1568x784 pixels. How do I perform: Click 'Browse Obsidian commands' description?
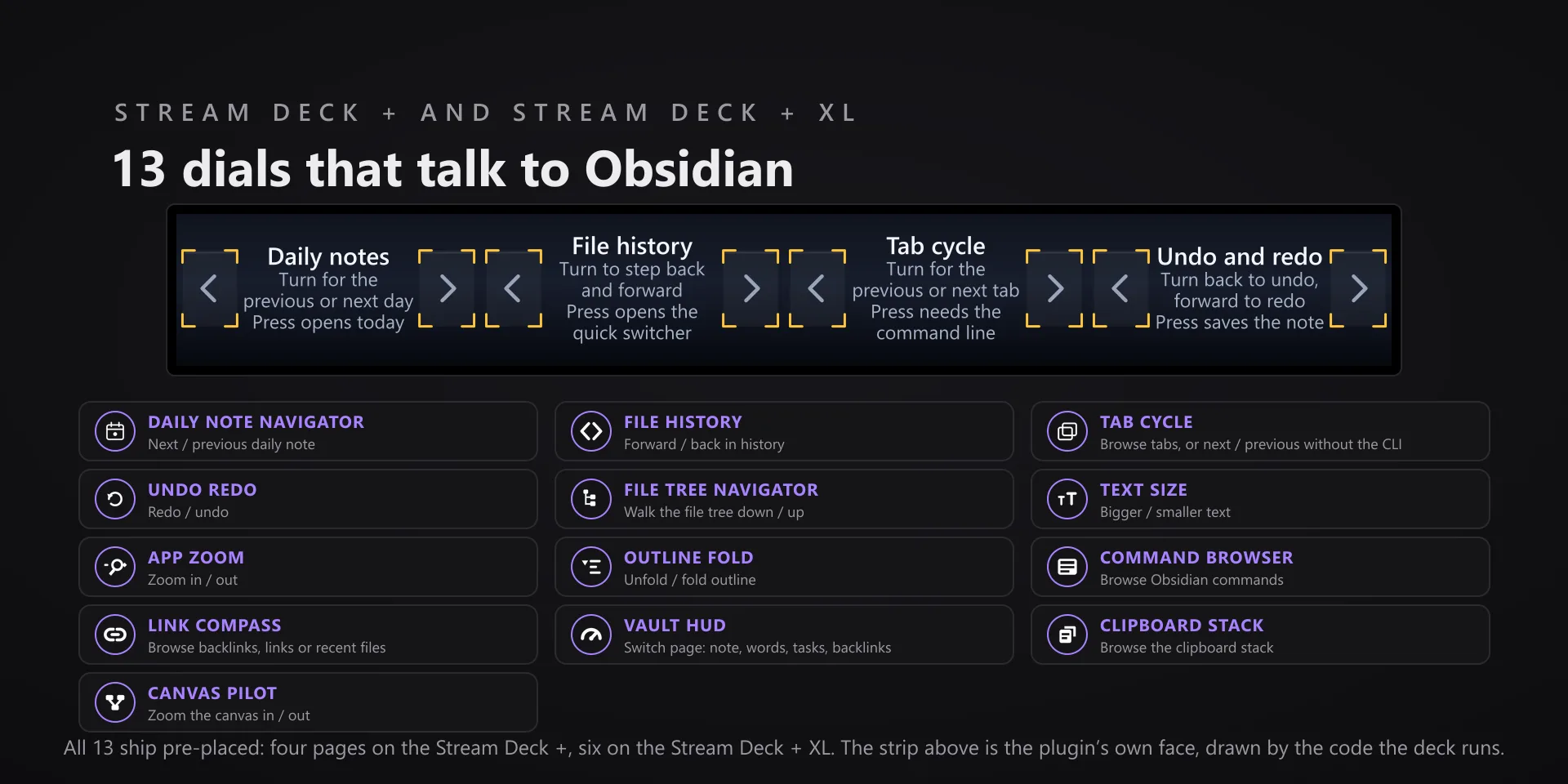pos(1192,580)
